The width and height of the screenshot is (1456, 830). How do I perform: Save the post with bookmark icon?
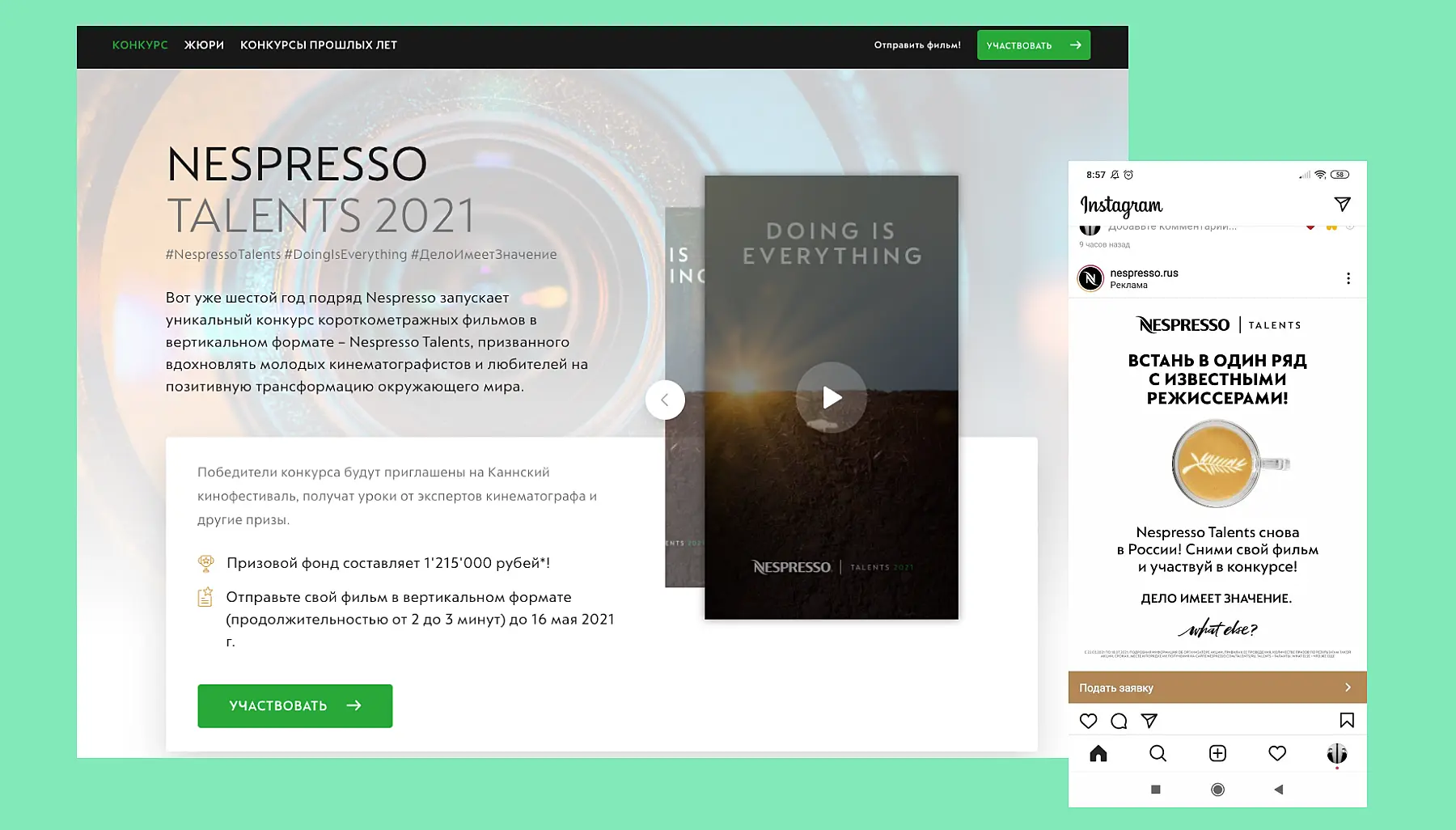(1347, 720)
